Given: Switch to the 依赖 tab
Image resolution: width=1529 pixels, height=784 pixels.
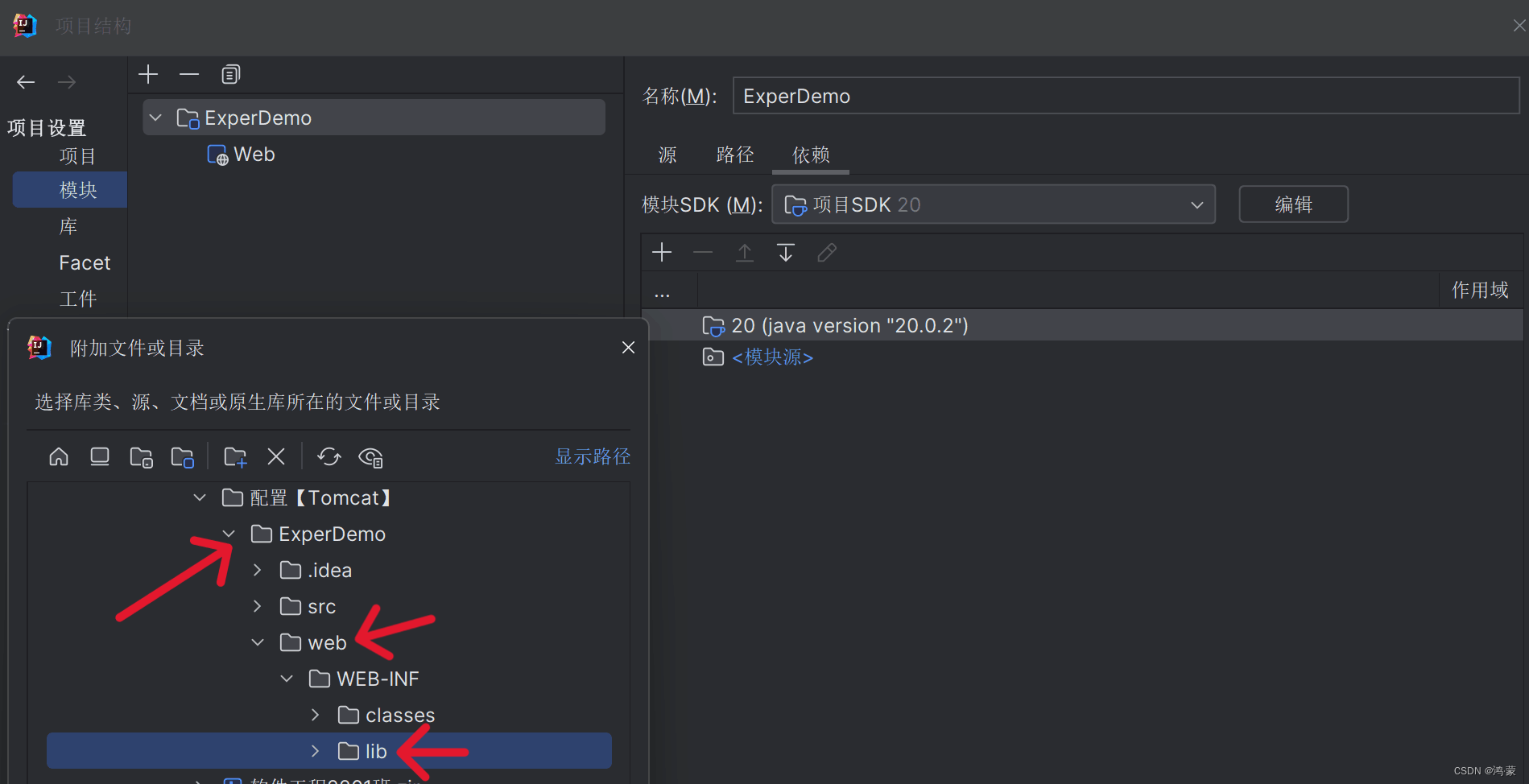Looking at the screenshot, I should (811, 155).
